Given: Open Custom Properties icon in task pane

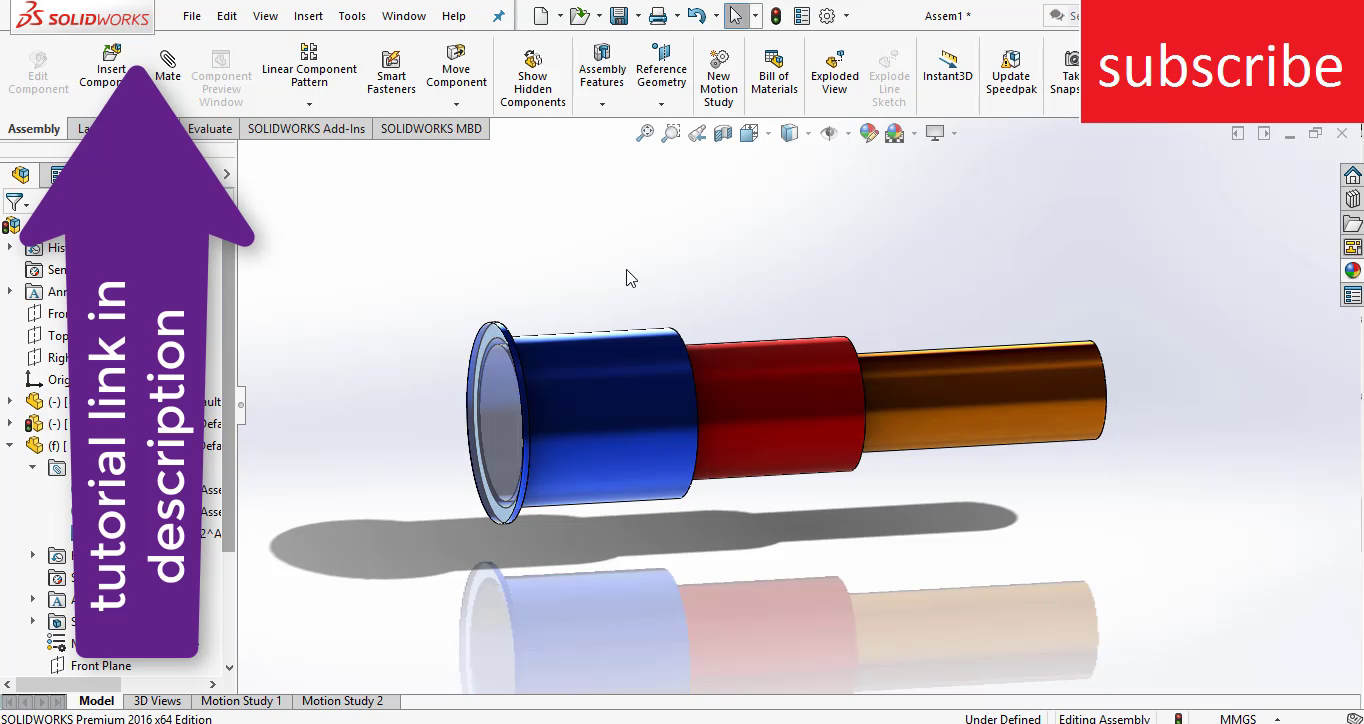Looking at the screenshot, I should [1352, 295].
